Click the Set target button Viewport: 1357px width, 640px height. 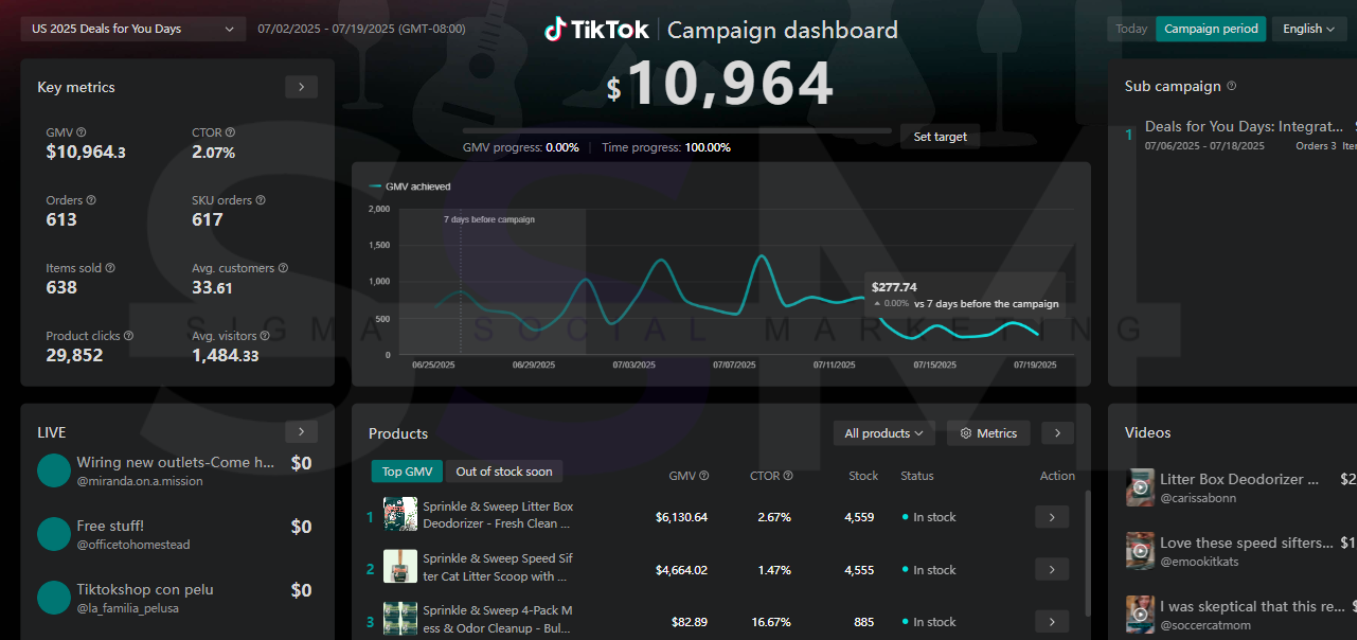(x=940, y=137)
